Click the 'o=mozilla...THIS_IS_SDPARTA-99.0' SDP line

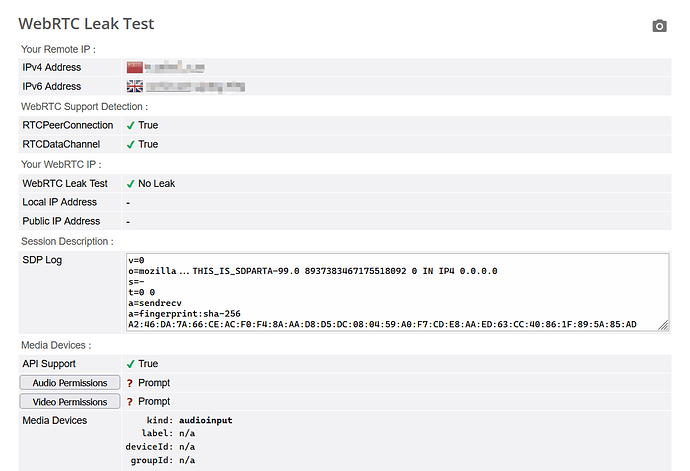pyautogui.click(x=313, y=271)
